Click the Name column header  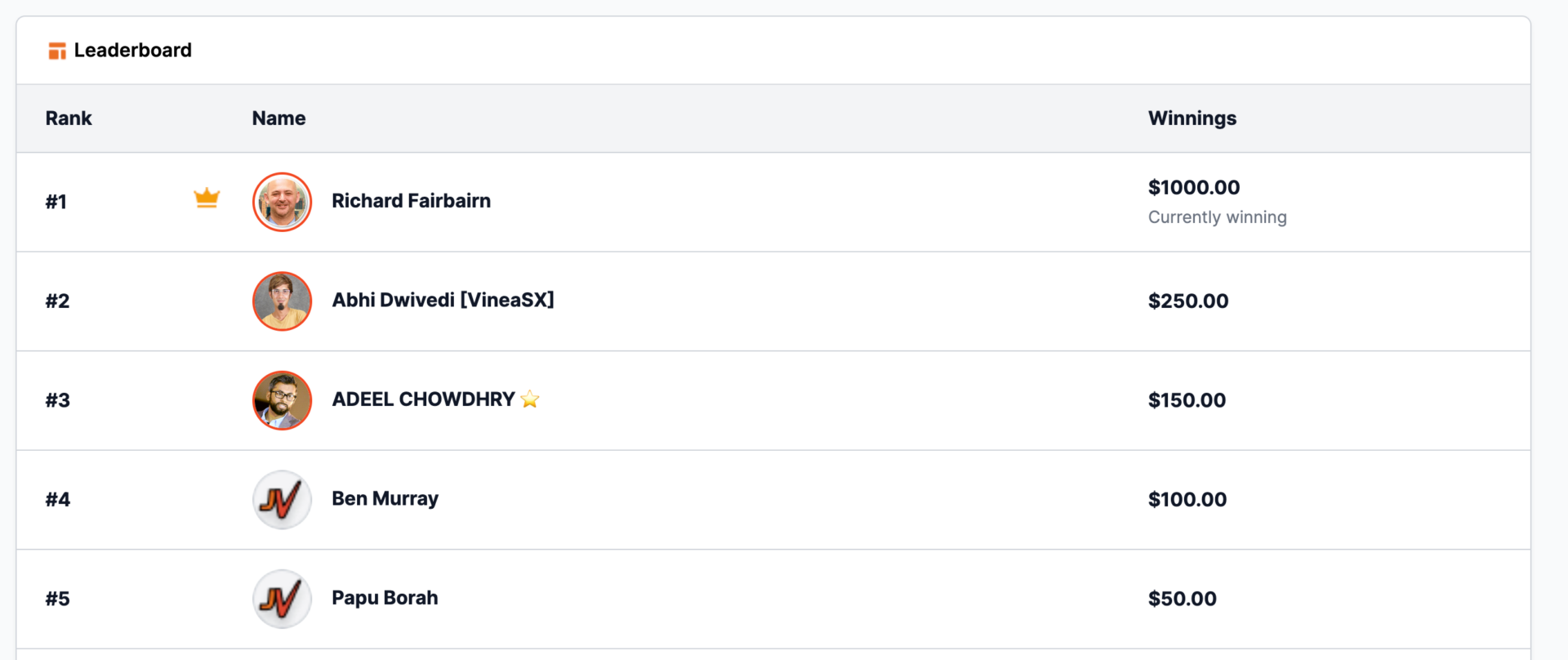click(278, 118)
